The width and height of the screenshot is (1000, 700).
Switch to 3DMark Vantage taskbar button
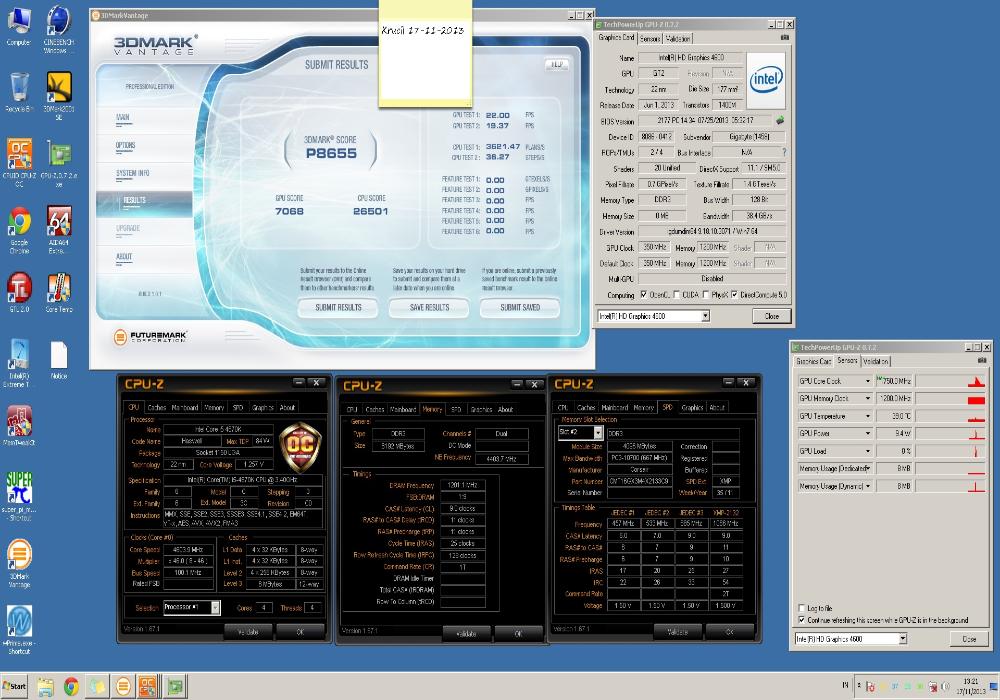pyautogui.click(x=122, y=687)
